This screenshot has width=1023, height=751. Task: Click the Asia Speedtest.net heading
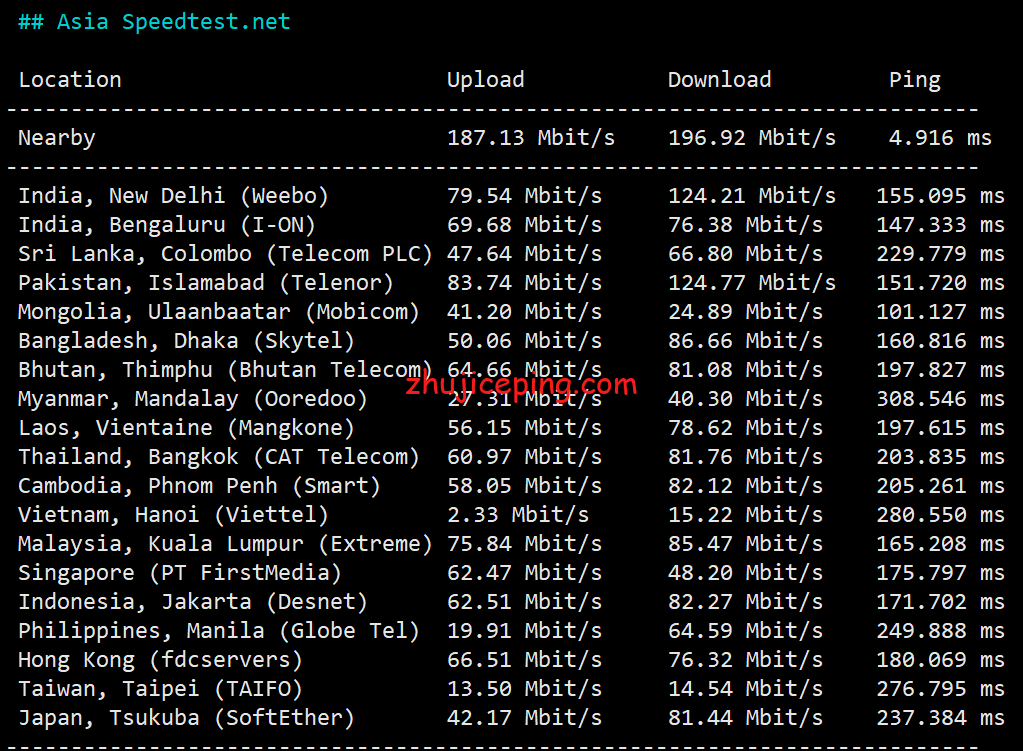[154, 22]
